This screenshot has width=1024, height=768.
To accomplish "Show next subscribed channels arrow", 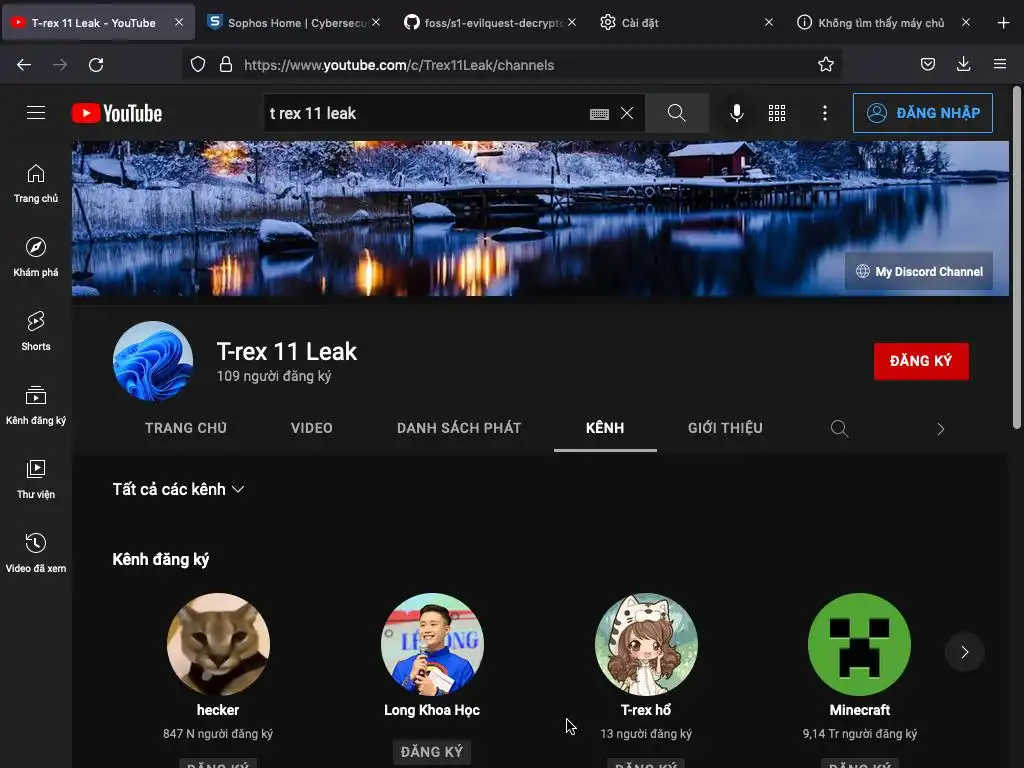I will (965, 652).
